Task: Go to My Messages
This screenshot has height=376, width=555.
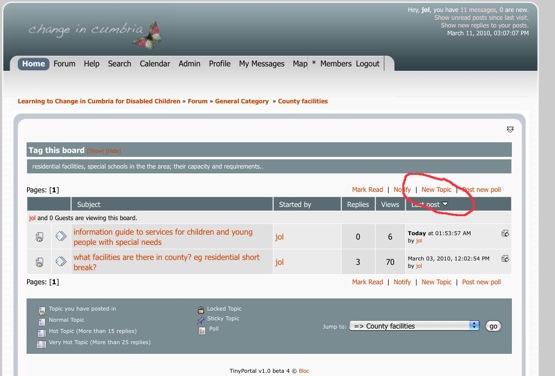Action: (x=262, y=64)
